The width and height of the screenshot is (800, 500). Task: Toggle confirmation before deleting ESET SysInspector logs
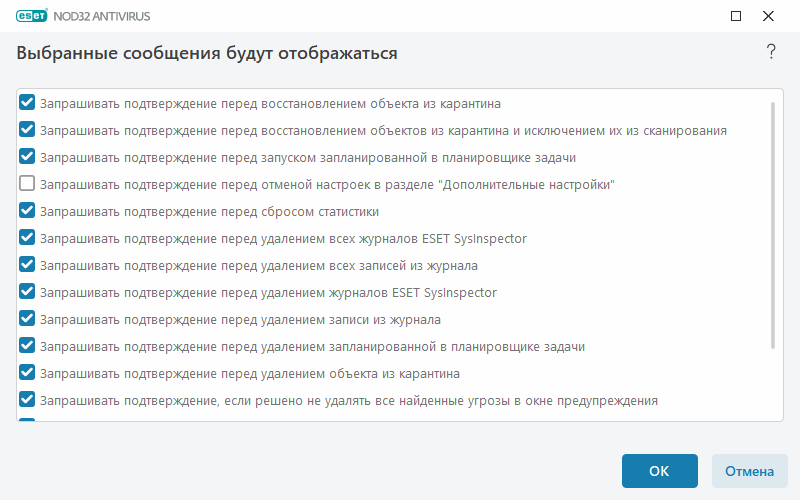coord(27,291)
